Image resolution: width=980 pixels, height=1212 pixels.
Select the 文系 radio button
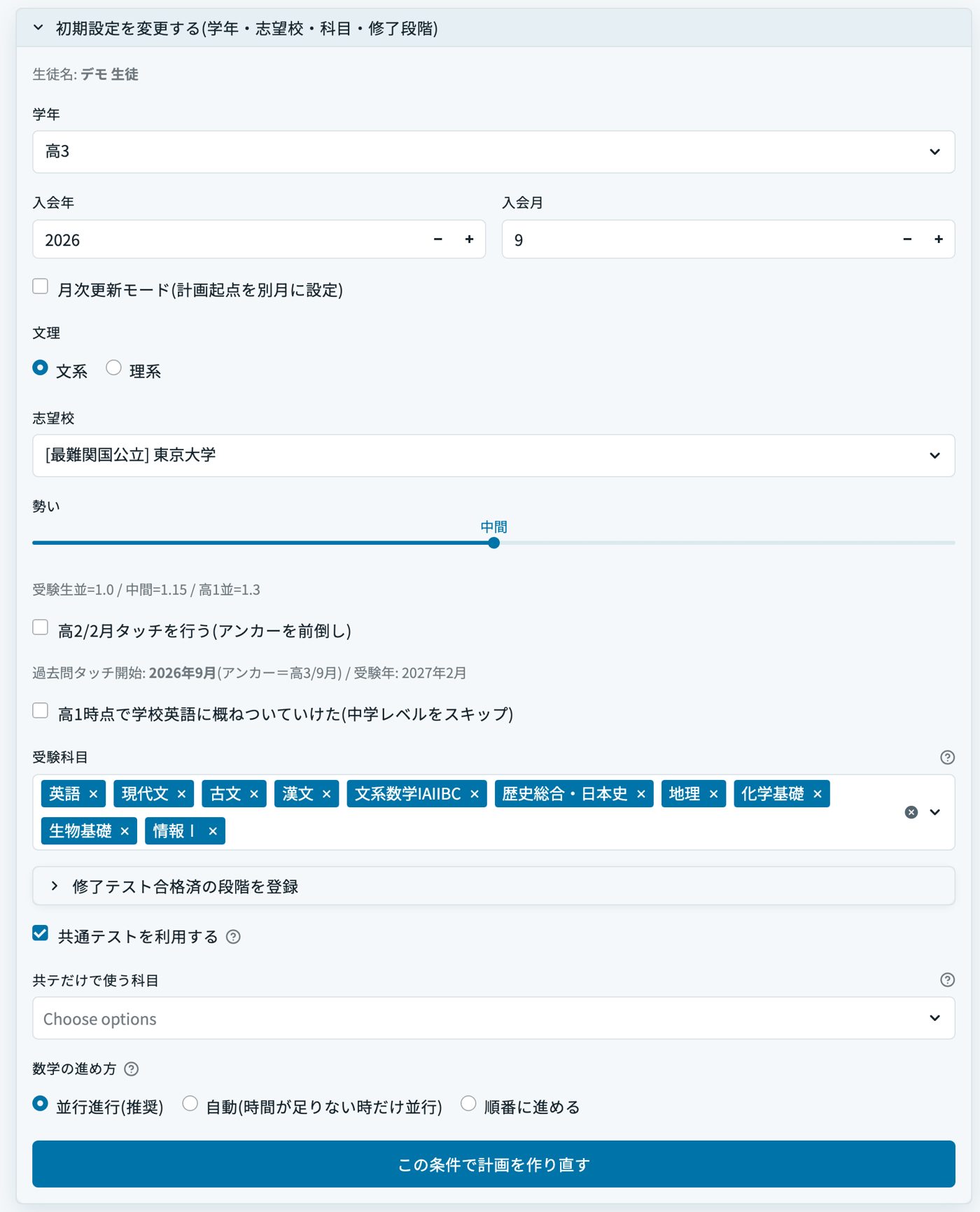click(x=41, y=368)
